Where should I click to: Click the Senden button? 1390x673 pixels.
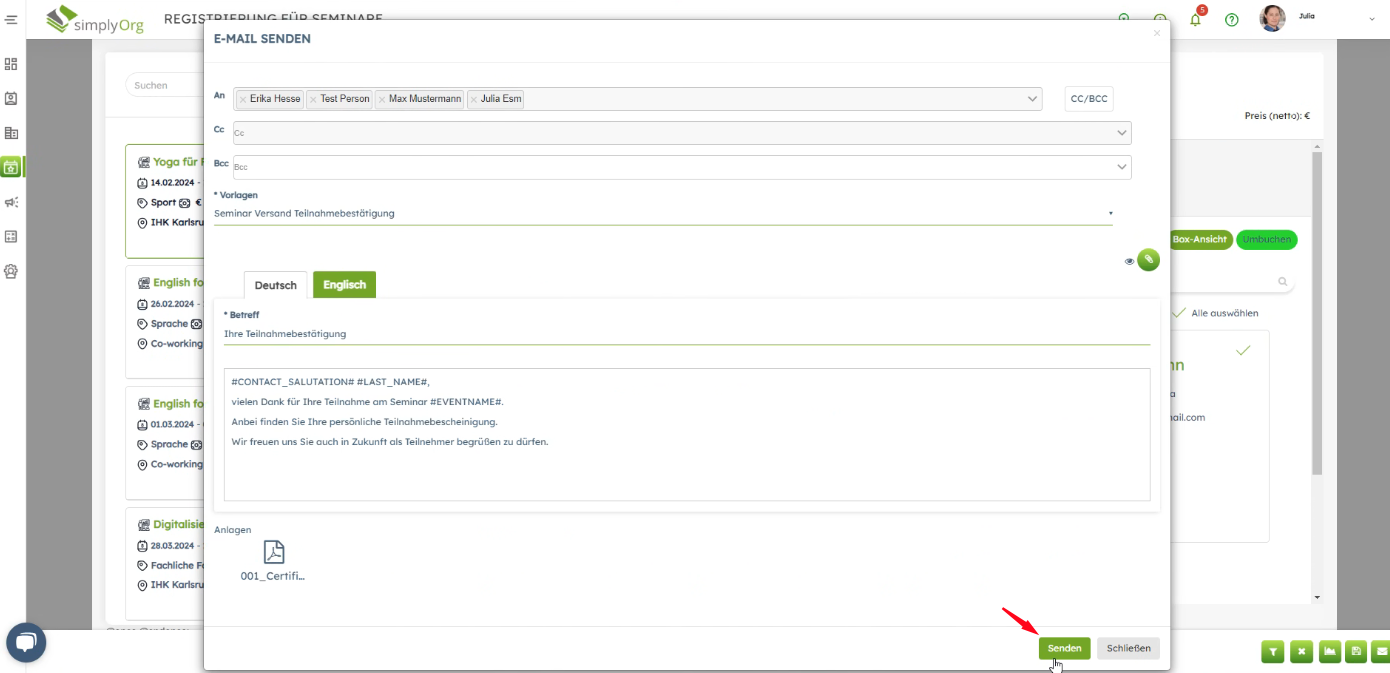1064,648
